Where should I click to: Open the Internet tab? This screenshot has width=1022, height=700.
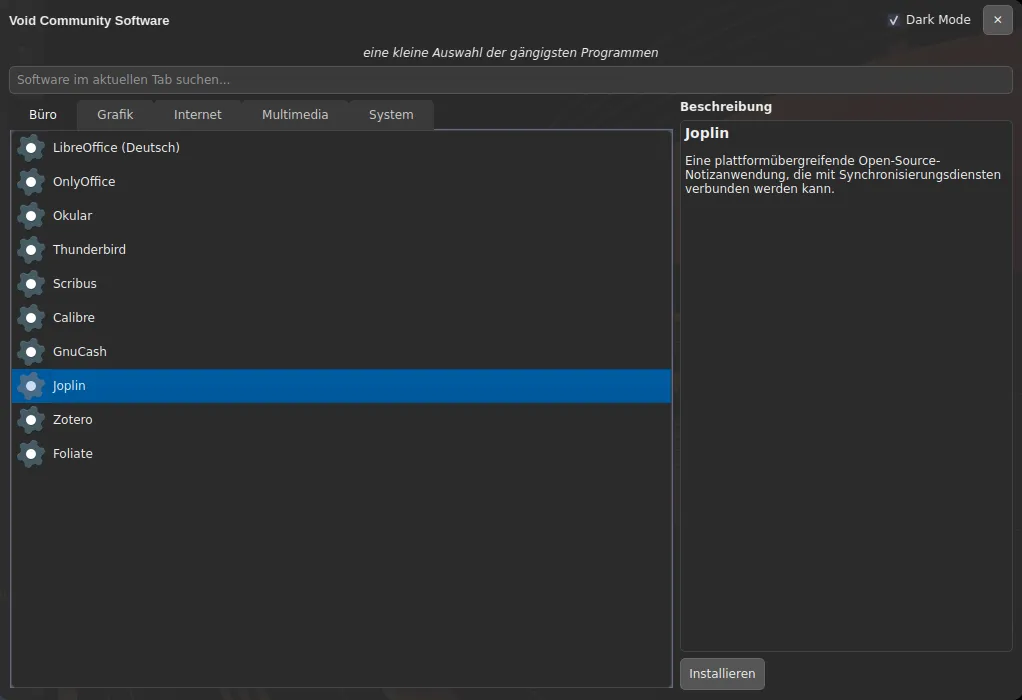click(198, 115)
